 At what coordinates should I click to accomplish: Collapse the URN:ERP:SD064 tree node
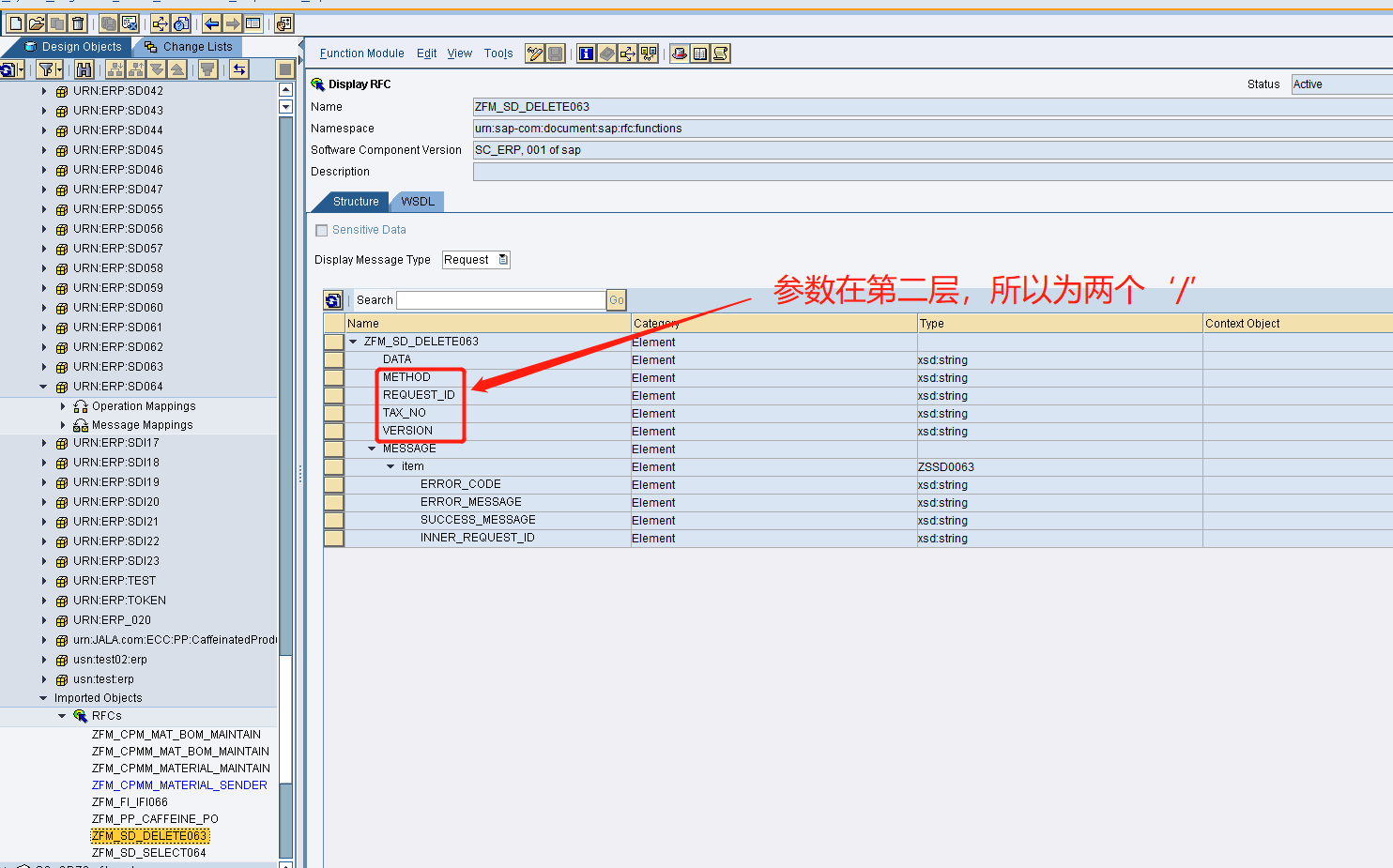point(43,386)
